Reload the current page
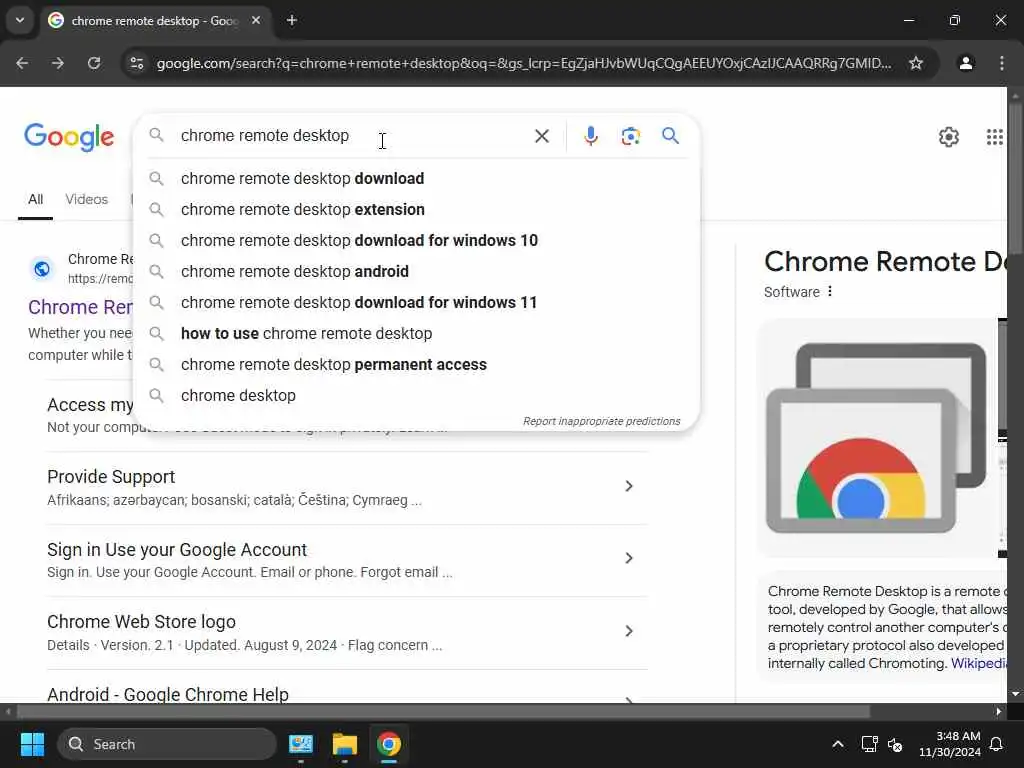Screen dimensions: 1024x768 pos(94,63)
